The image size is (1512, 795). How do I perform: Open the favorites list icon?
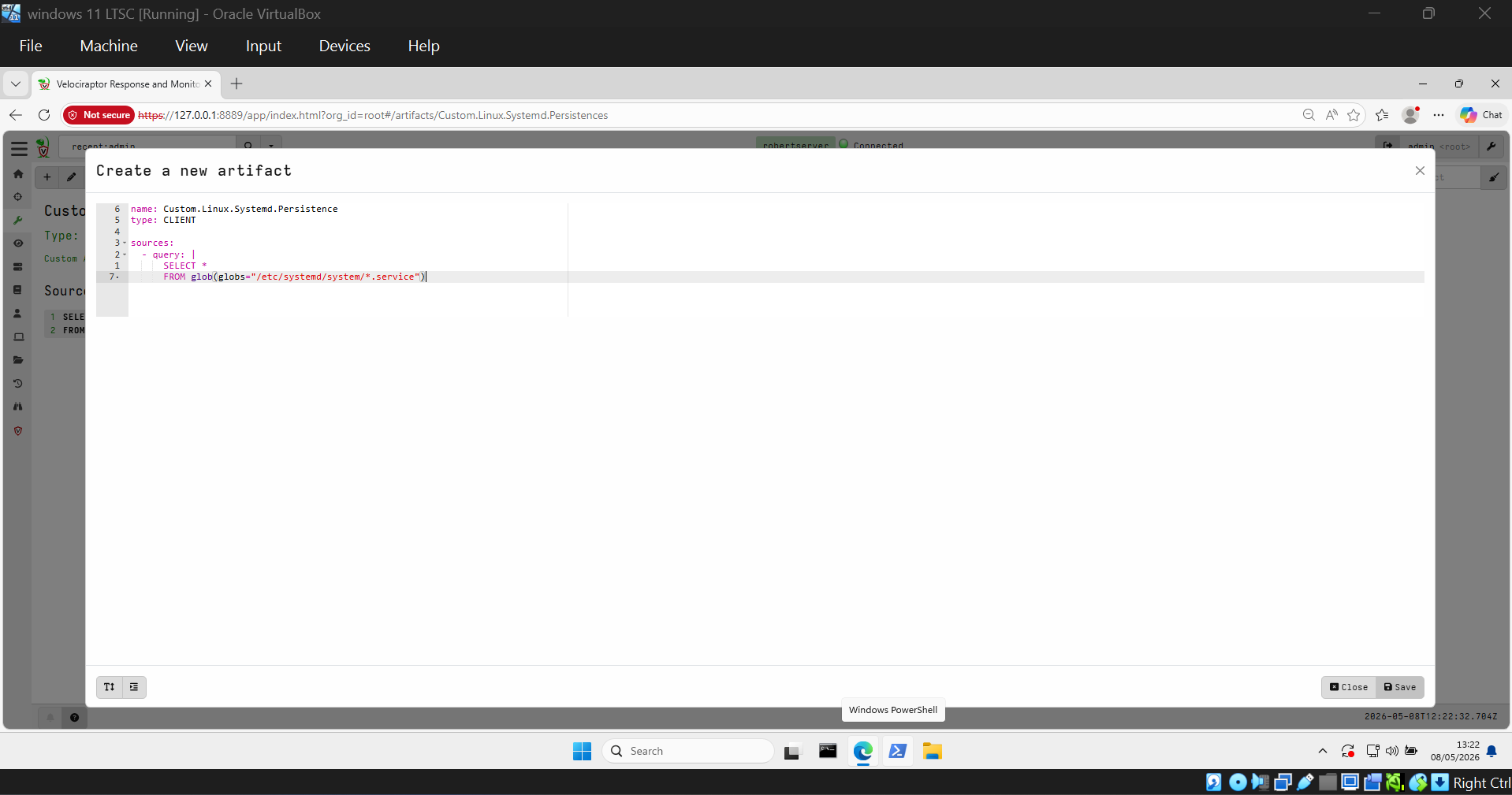[x=1382, y=115]
